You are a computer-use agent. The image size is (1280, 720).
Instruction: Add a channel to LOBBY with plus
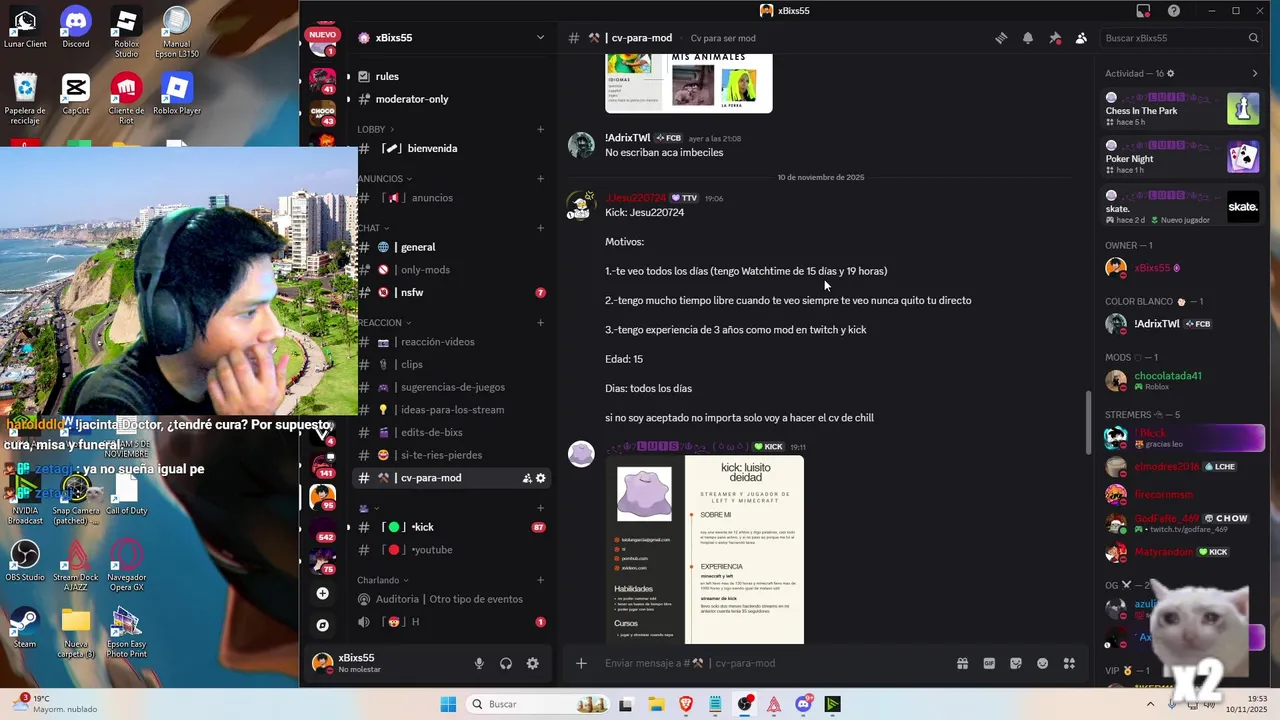[540, 129]
